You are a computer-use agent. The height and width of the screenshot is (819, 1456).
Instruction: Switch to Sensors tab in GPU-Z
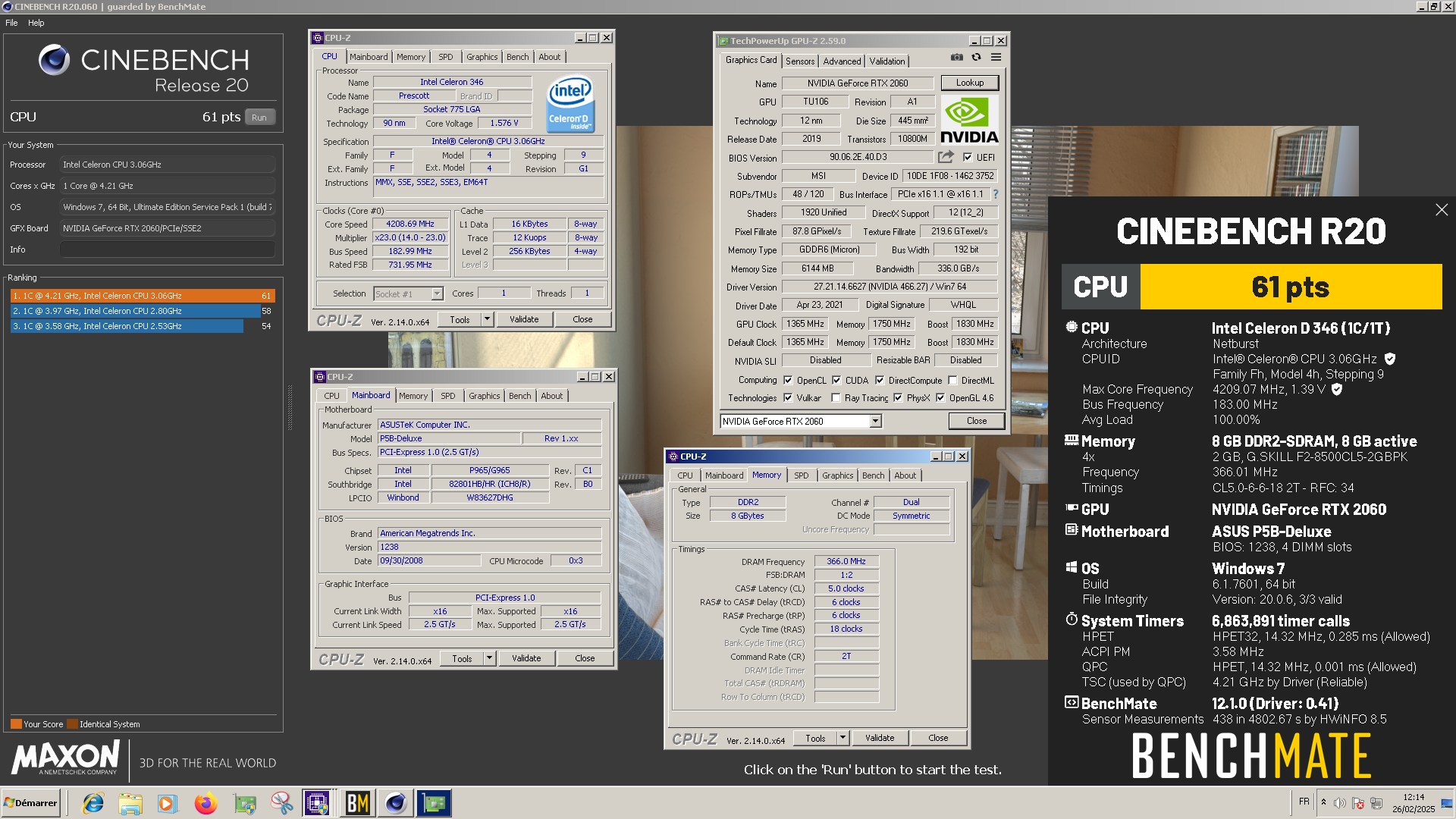799,61
